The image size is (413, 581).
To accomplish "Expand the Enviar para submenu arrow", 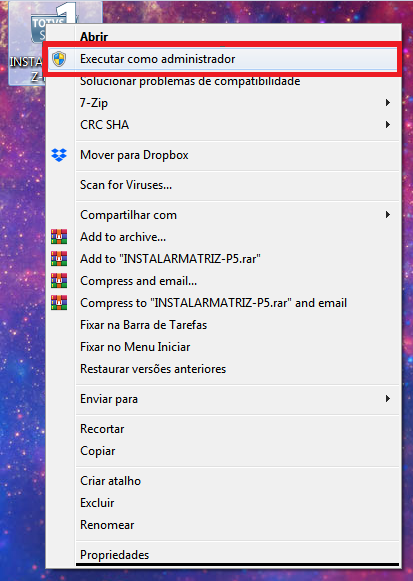I will point(388,399).
